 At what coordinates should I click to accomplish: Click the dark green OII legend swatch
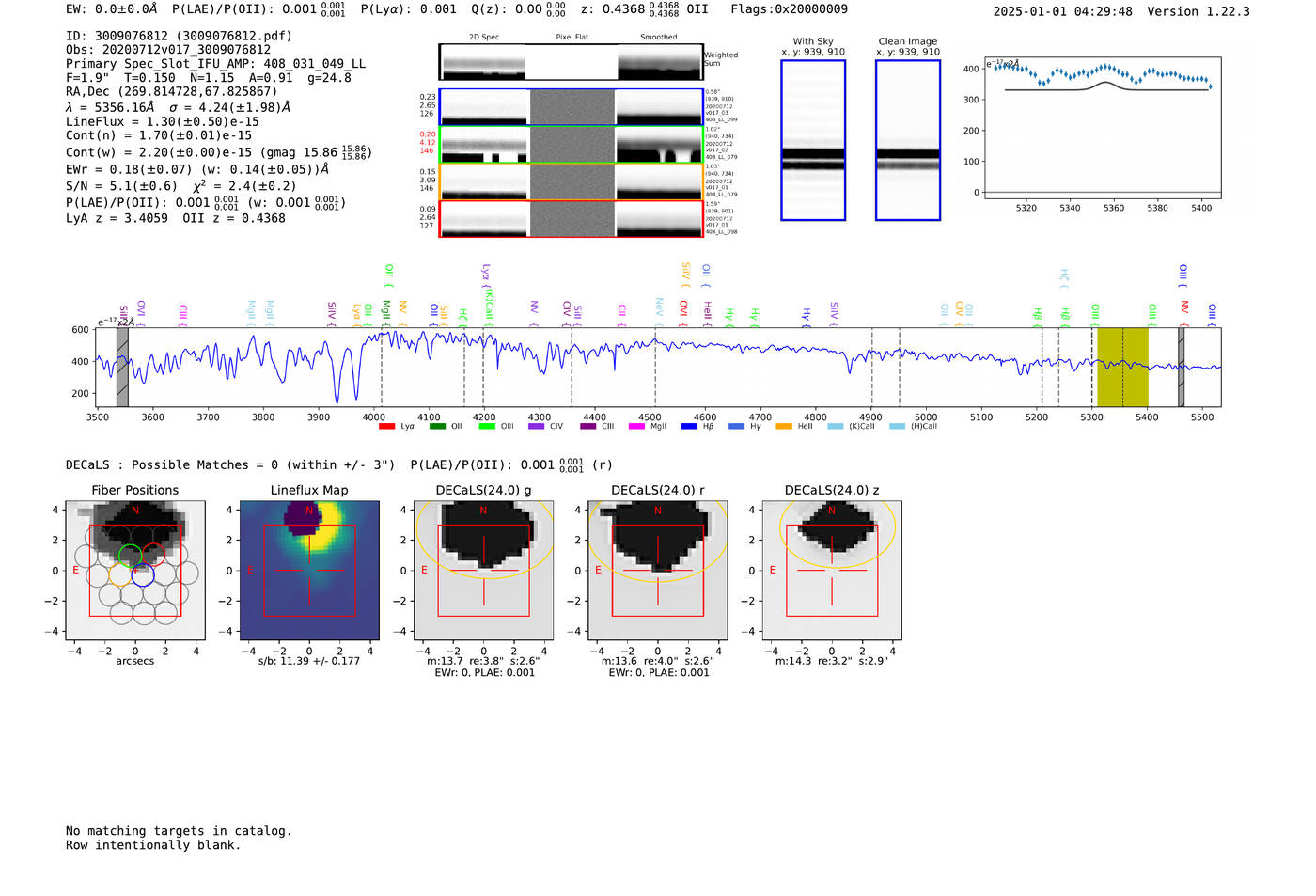437,427
